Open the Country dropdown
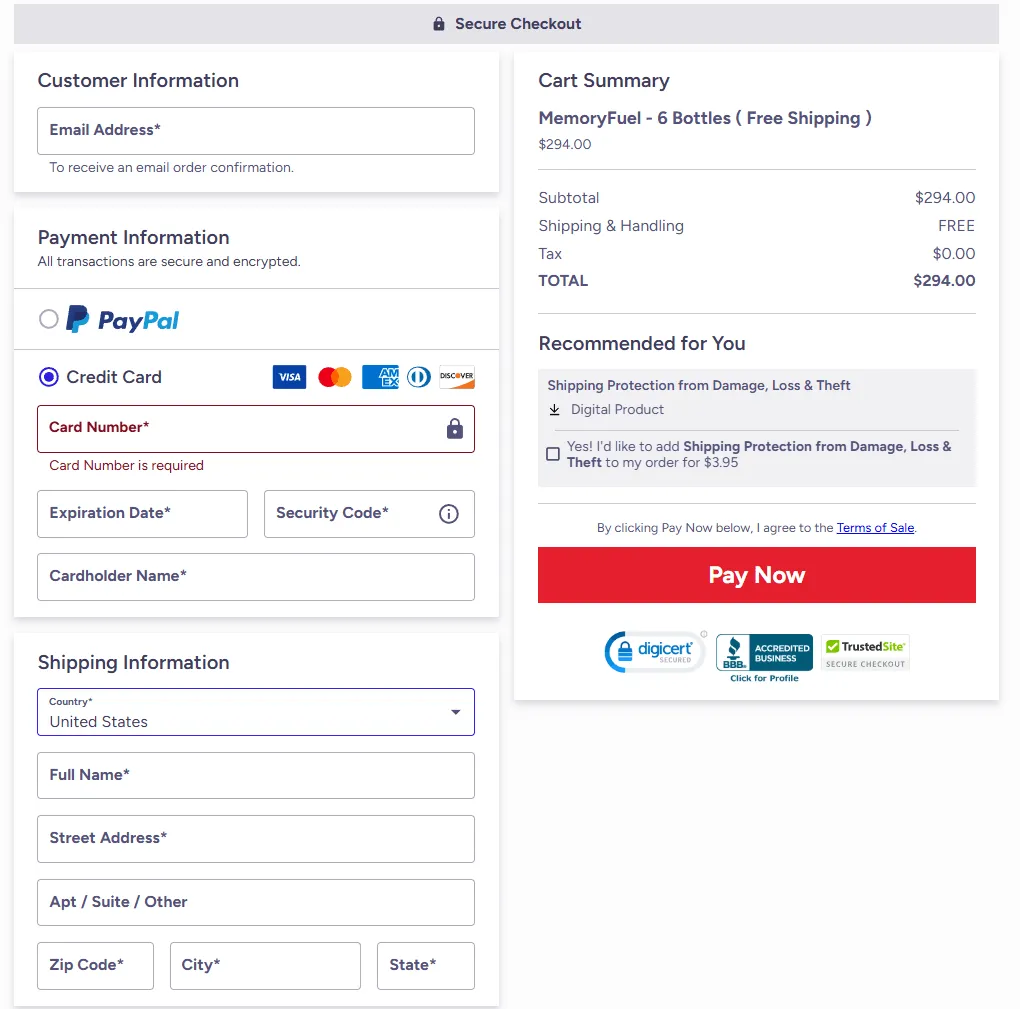1020x1009 pixels. click(x=455, y=711)
